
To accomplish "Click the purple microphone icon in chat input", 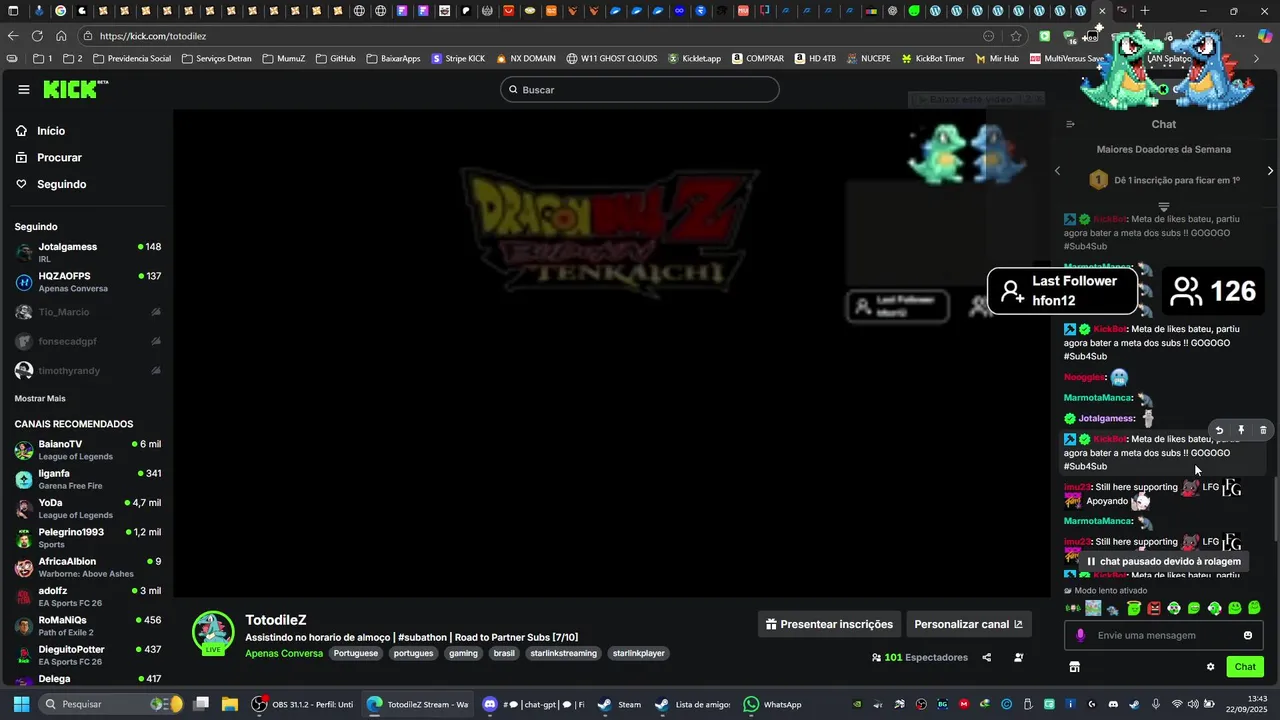I will 1080,635.
